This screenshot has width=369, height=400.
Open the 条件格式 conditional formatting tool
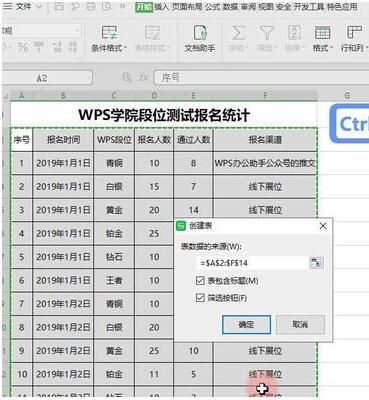(109, 39)
